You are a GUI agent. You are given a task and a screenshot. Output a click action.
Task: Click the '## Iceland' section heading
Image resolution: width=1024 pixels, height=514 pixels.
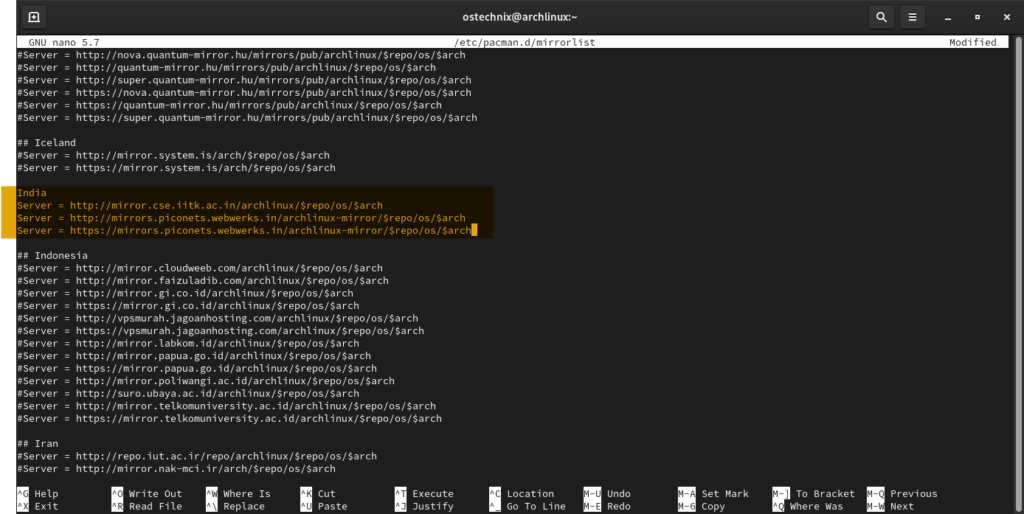(x=46, y=143)
